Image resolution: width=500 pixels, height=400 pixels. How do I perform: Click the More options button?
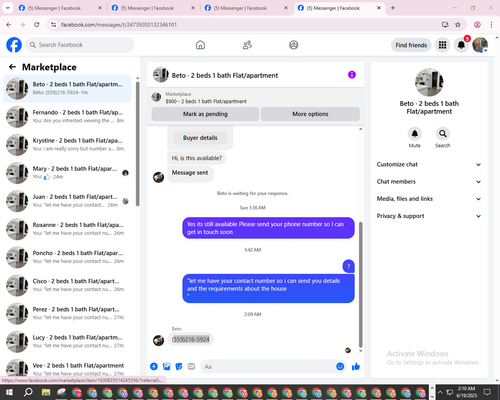coord(310,114)
